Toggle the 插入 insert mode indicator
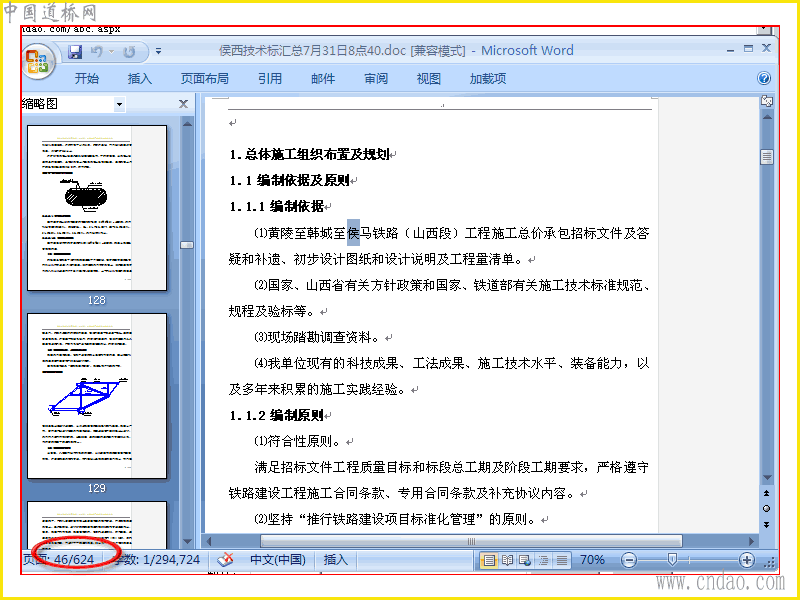 pyautogui.click(x=335, y=560)
